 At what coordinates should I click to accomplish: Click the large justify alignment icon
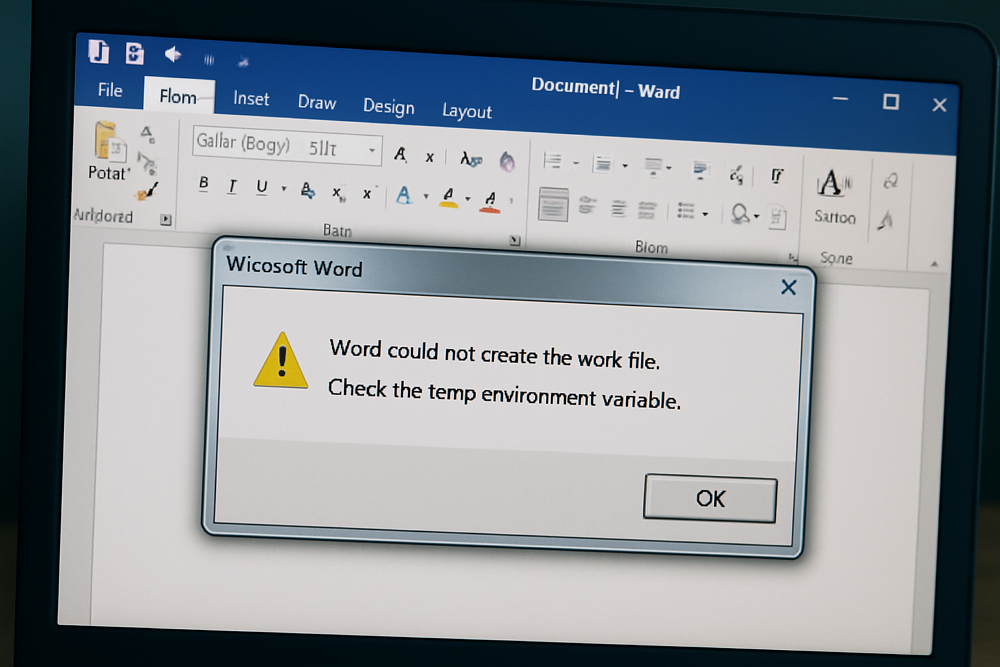[553, 204]
